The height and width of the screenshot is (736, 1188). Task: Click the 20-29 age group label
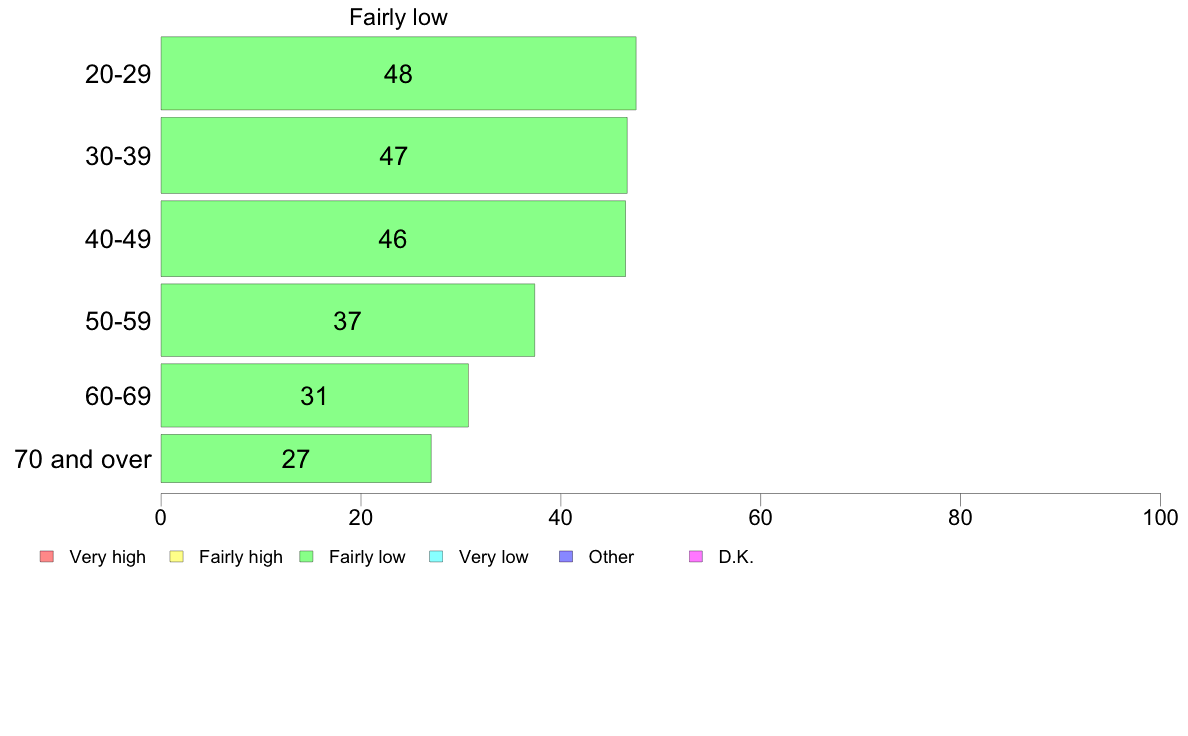pos(118,74)
